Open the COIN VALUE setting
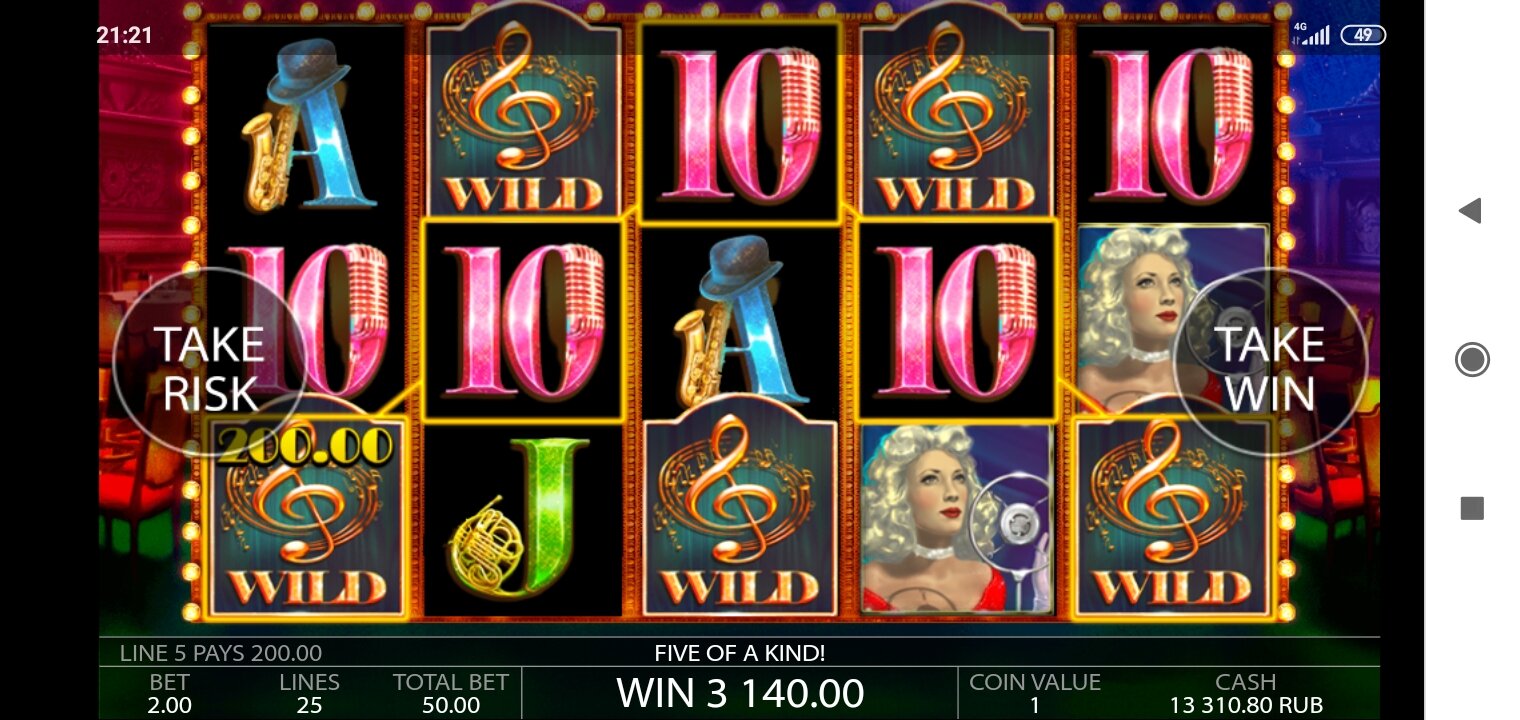The image size is (1520, 720). tap(1035, 693)
